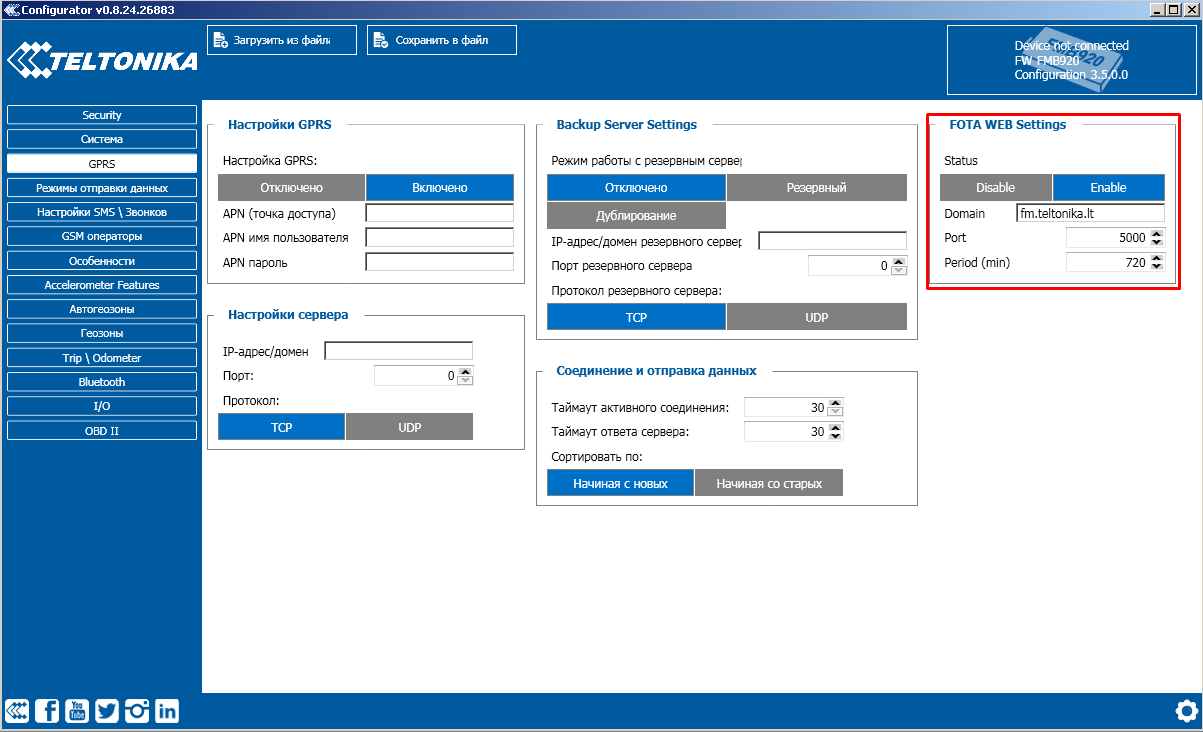Open the settings gear icon
Screen dimensions: 1203x732
(x=1186, y=711)
